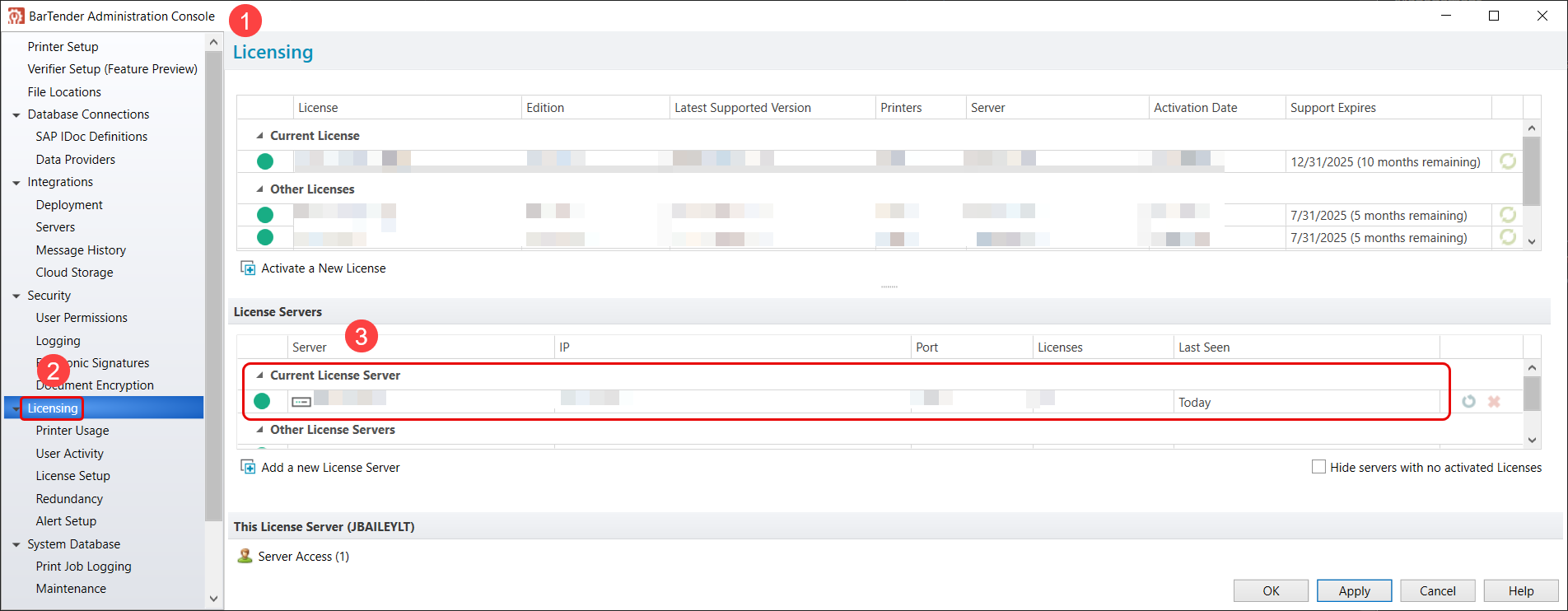This screenshot has width=1568, height=611.
Task: Click Add a new License Server link
Action: 330,468
